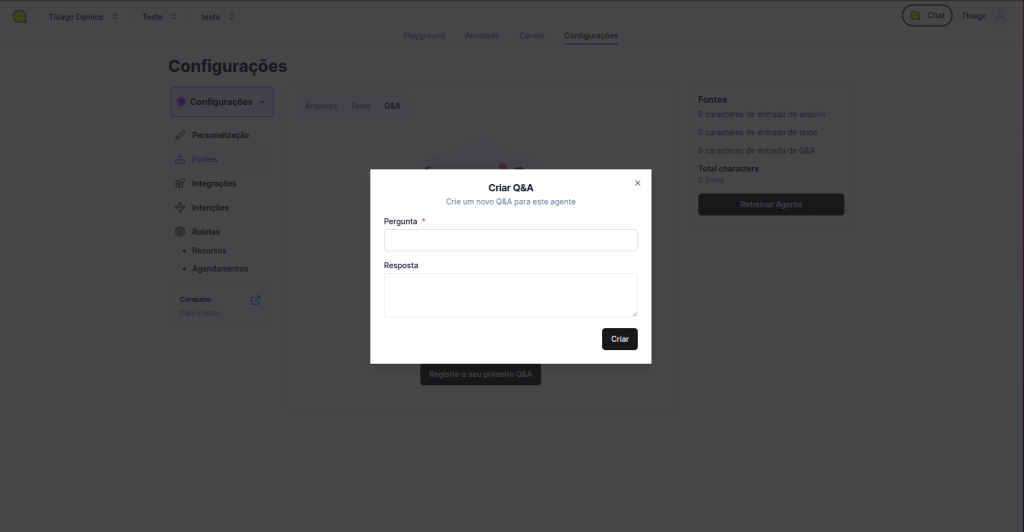Click inside the Resposta text area
The image size is (1024, 532).
click(x=510, y=295)
